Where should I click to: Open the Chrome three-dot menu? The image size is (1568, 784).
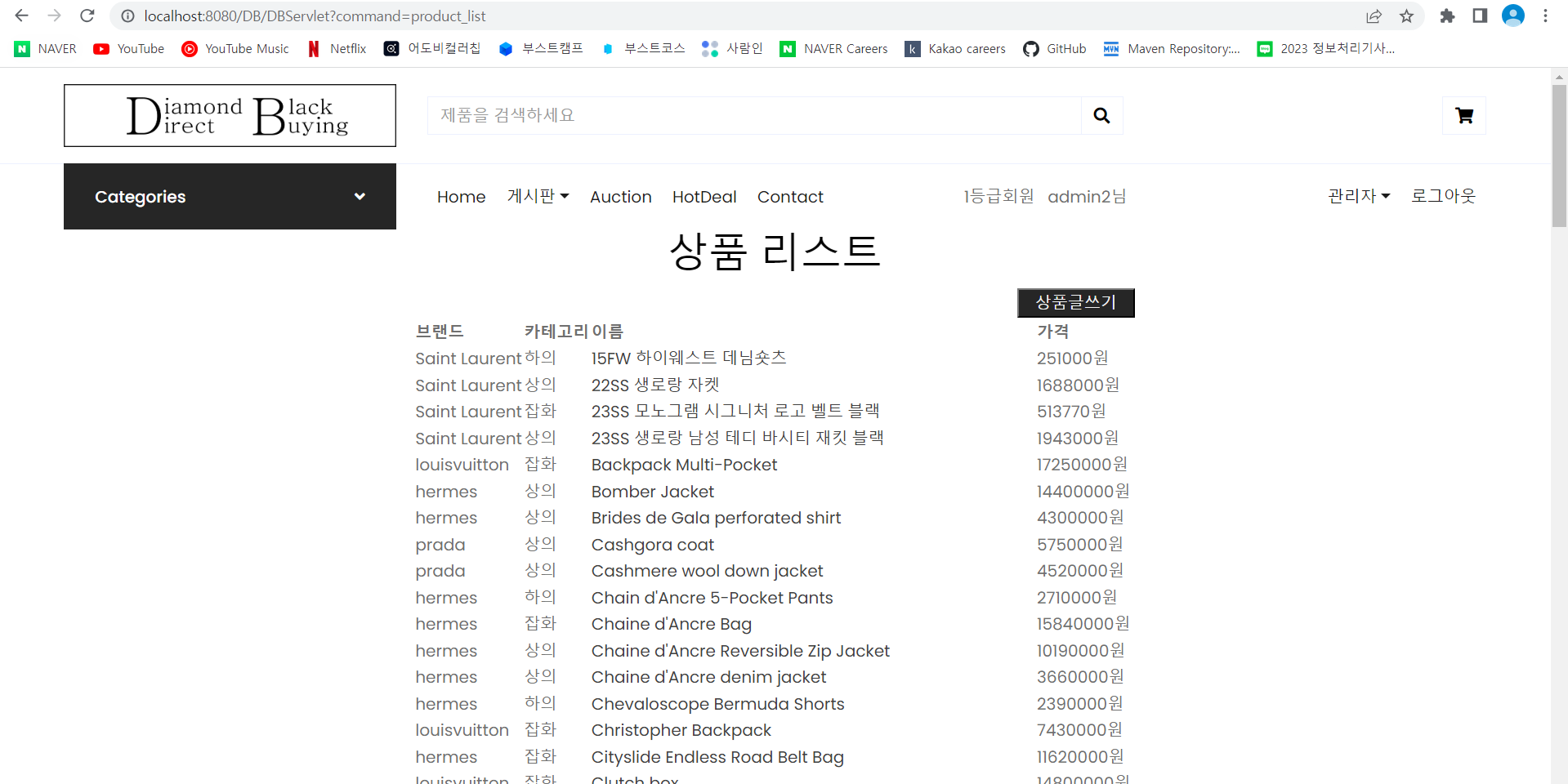coord(1545,16)
